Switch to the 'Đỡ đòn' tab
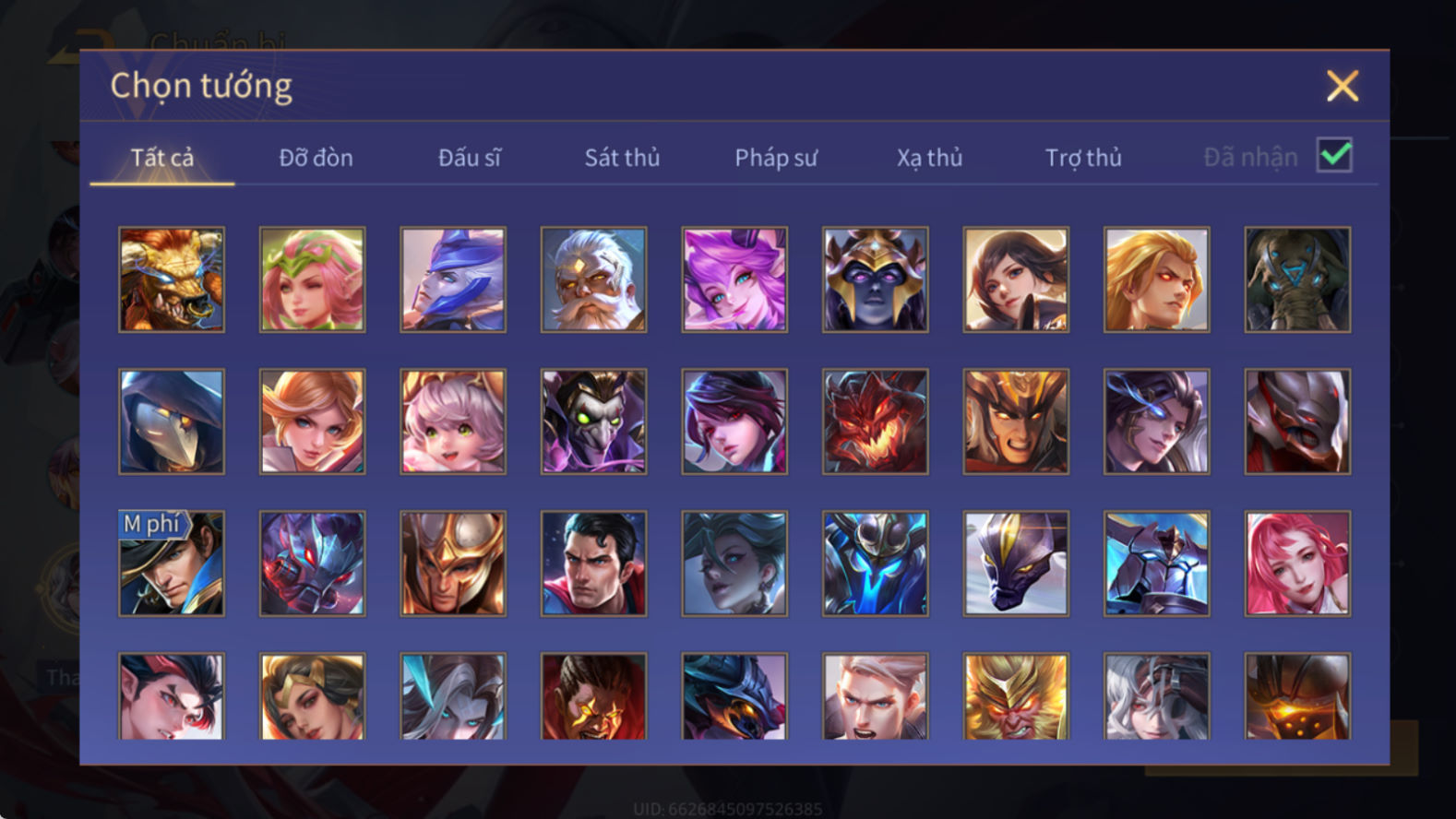Viewport: 1456px width, 819px height. click(316, 158)
